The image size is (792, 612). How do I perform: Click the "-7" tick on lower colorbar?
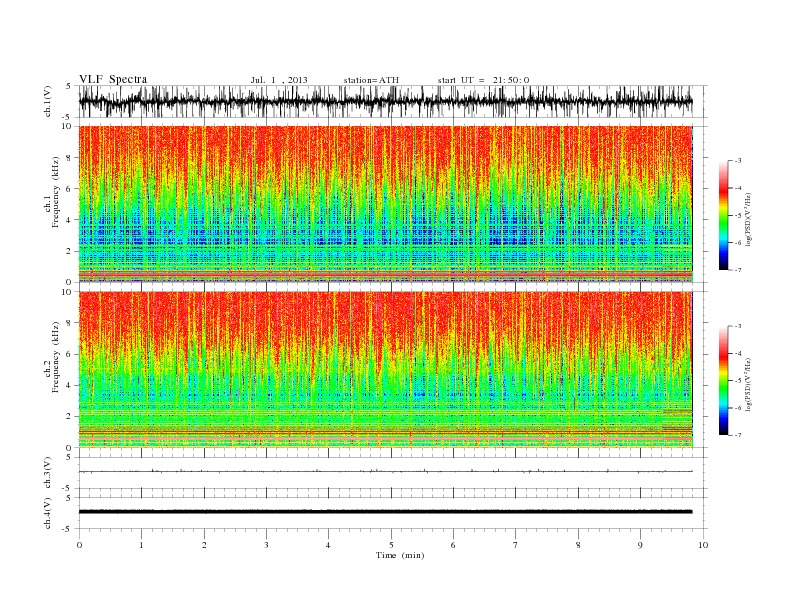tap(738, 435)
